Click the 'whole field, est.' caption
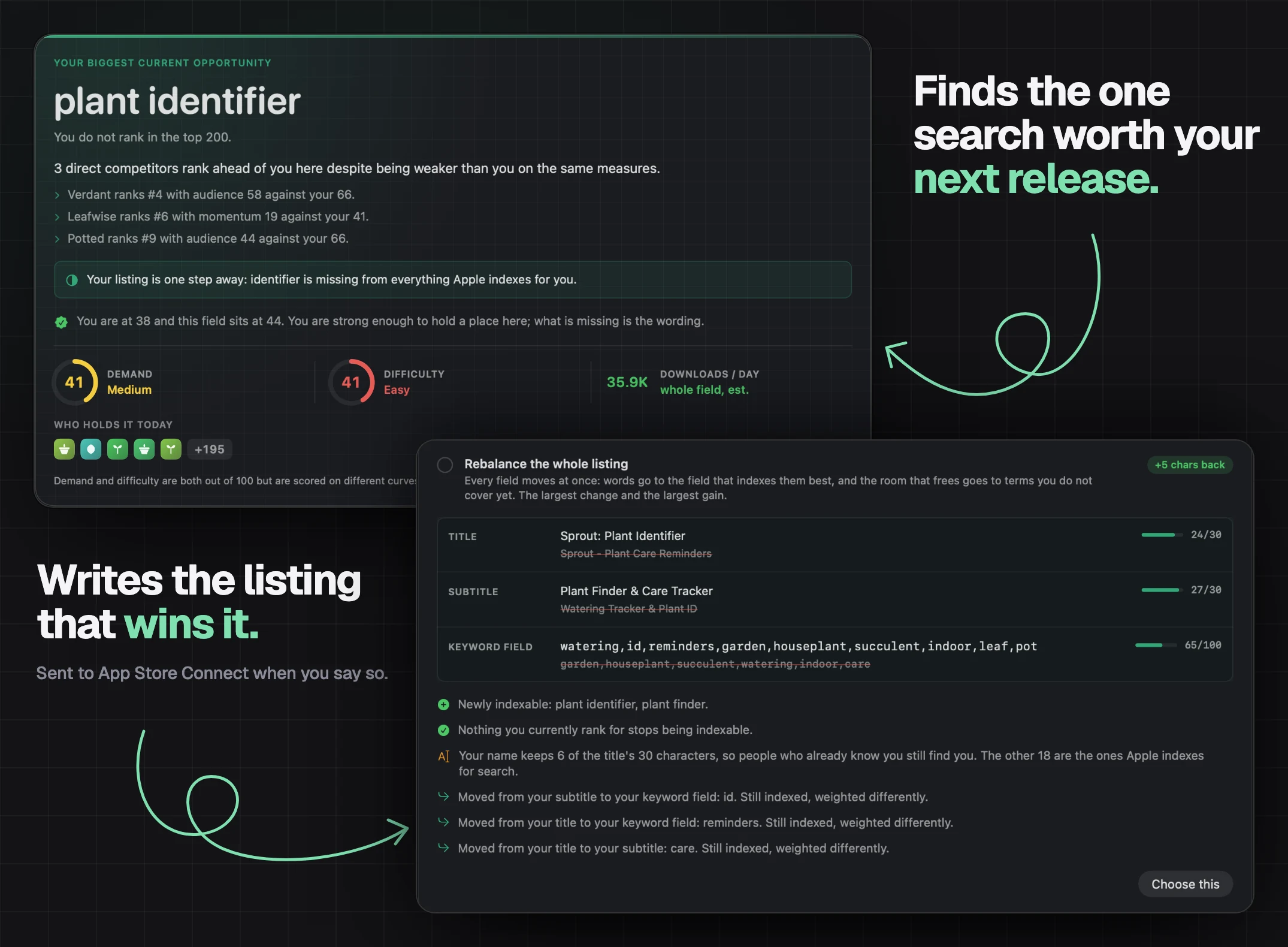Viewport: 1288px width, 947px height. pyautogui.click(x=705, y=390)
